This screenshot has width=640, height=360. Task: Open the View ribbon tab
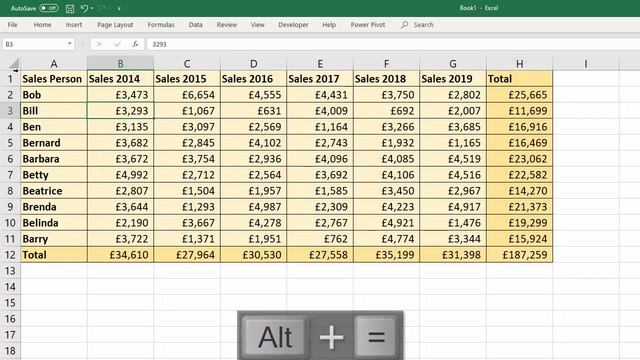(258, 24)
